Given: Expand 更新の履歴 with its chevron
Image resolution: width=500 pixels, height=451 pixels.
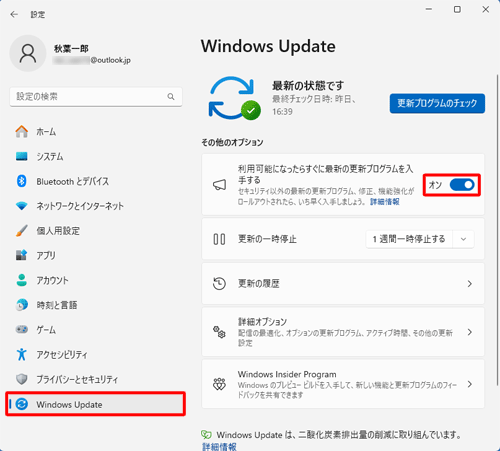Looking at the screenshot, I should tap(469, 284).
